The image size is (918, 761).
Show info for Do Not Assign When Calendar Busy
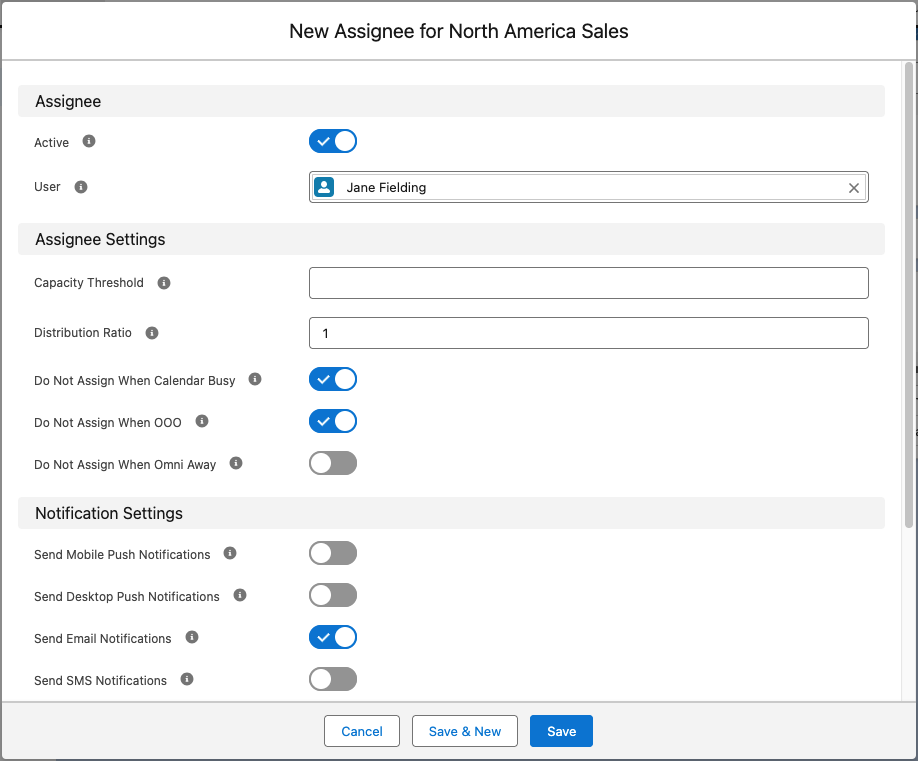pyautogui.click(x=255, y=379)
